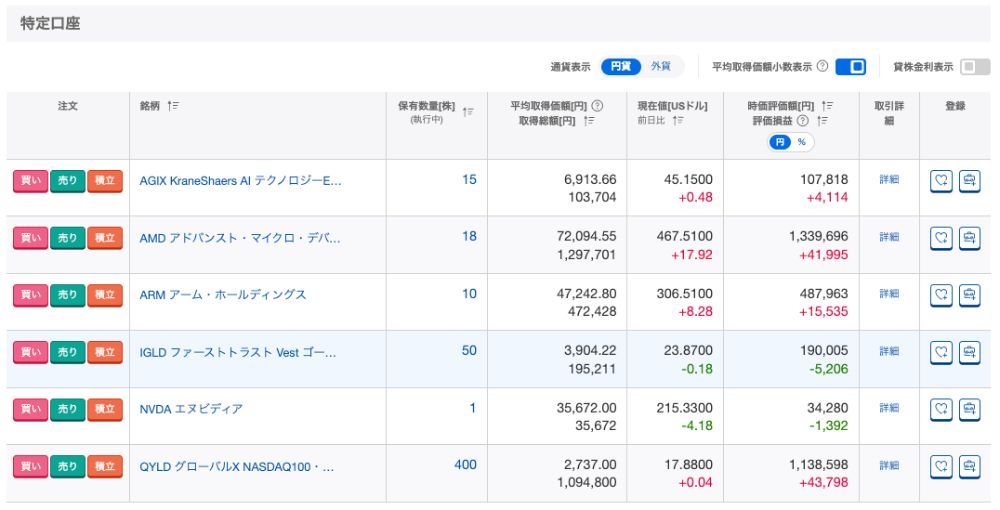1000x510 pixels.
Task: Open IGLD ファーストトラスト Vest stock link
Action: pos(237,353)
